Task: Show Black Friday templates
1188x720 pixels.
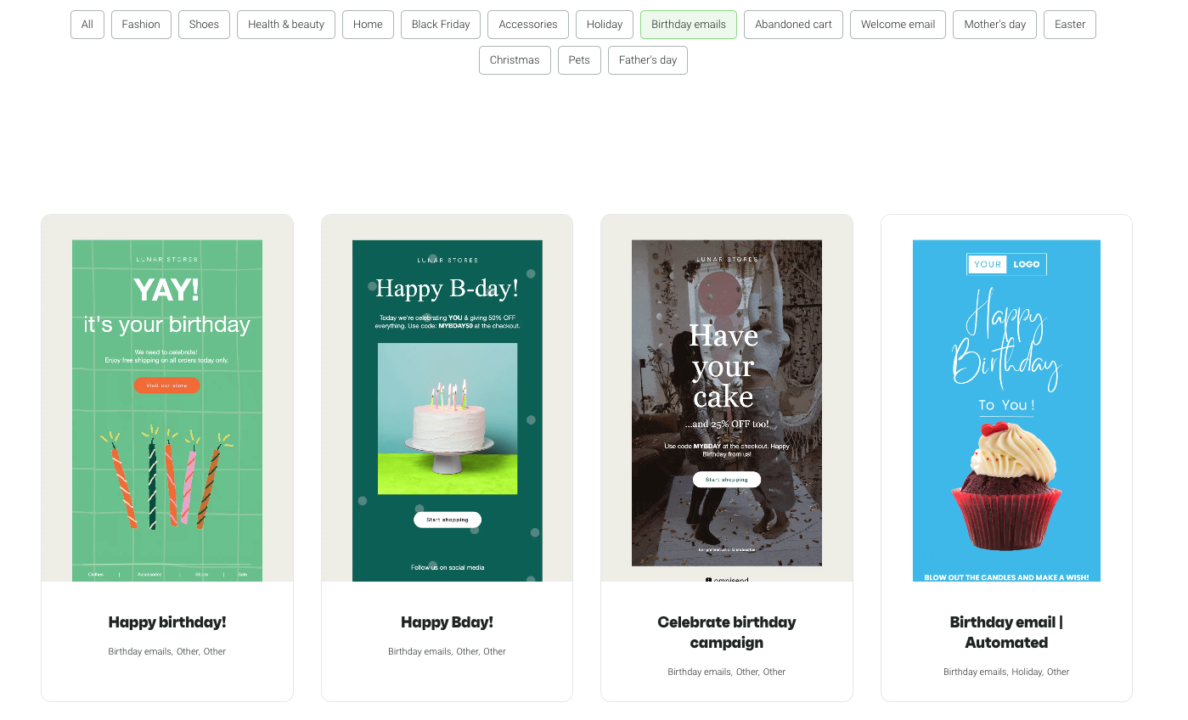Action: coord(440,24)
